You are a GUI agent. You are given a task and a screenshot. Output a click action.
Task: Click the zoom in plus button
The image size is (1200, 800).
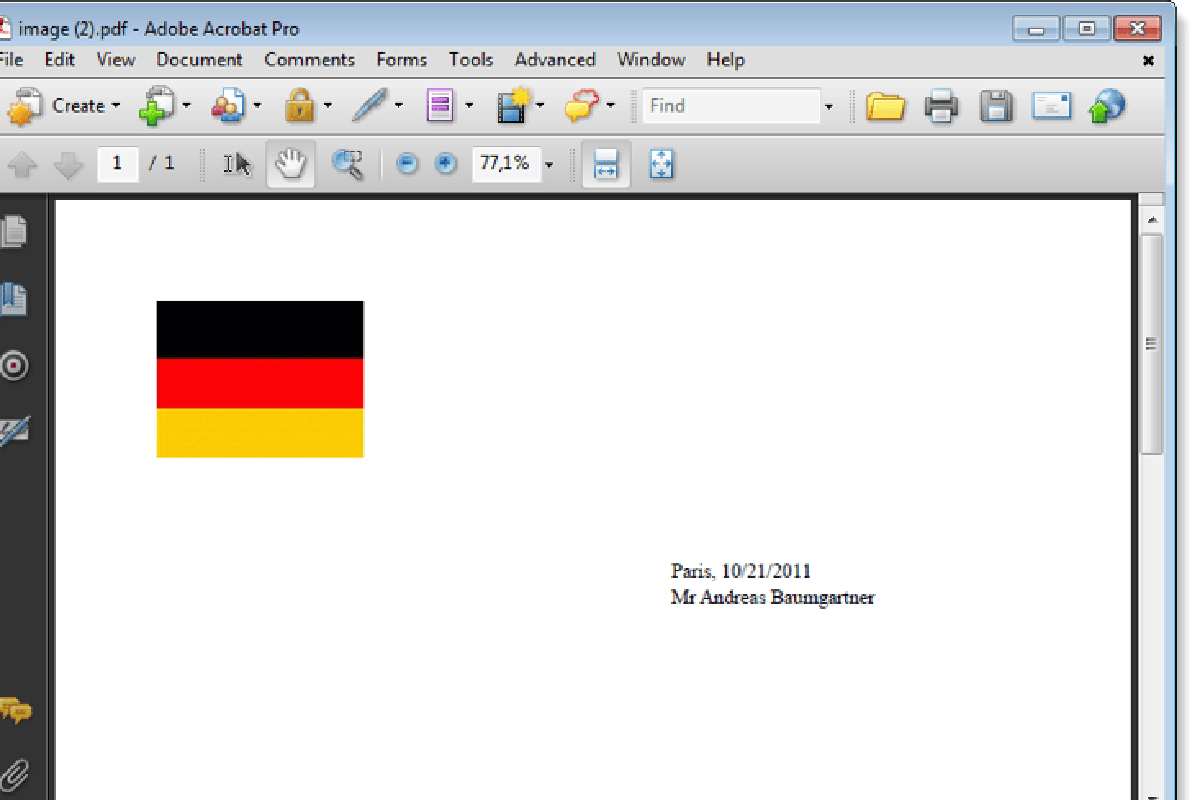click(x=446, y=164)
